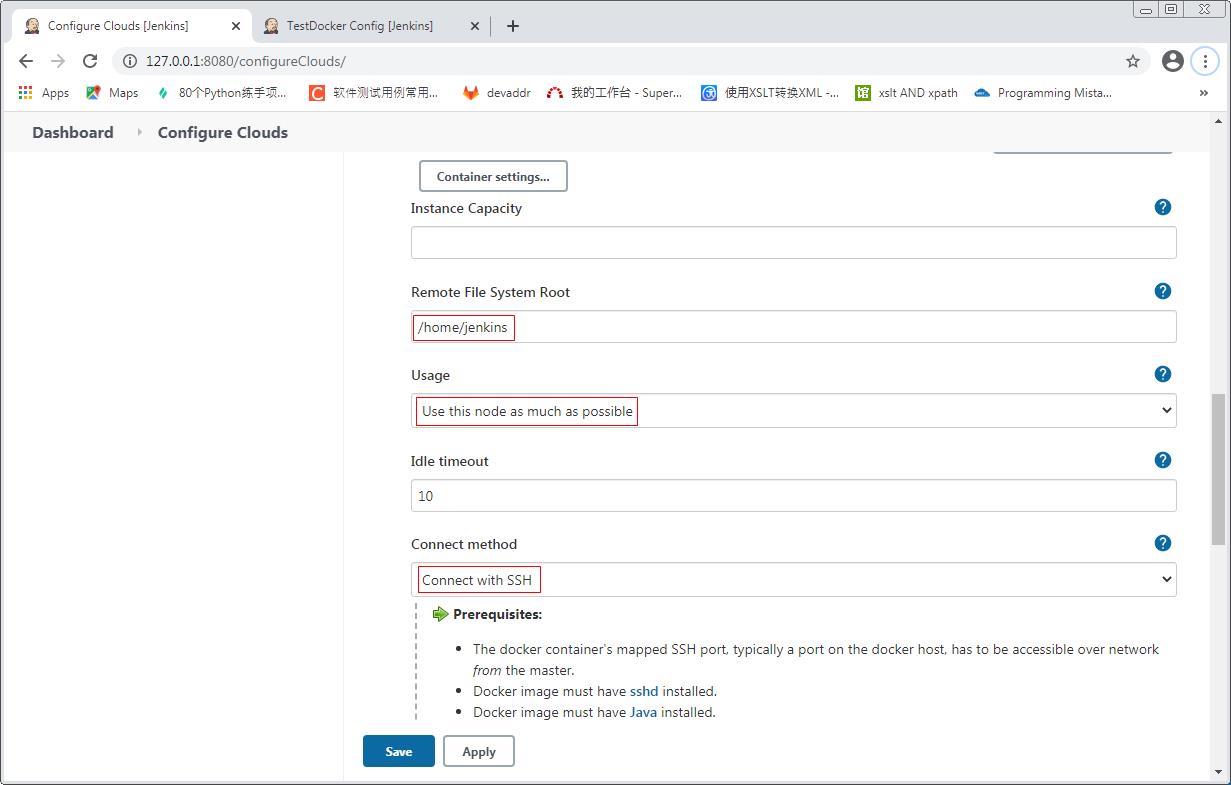Follow the sshd link in prerequisites

[644, 691]
